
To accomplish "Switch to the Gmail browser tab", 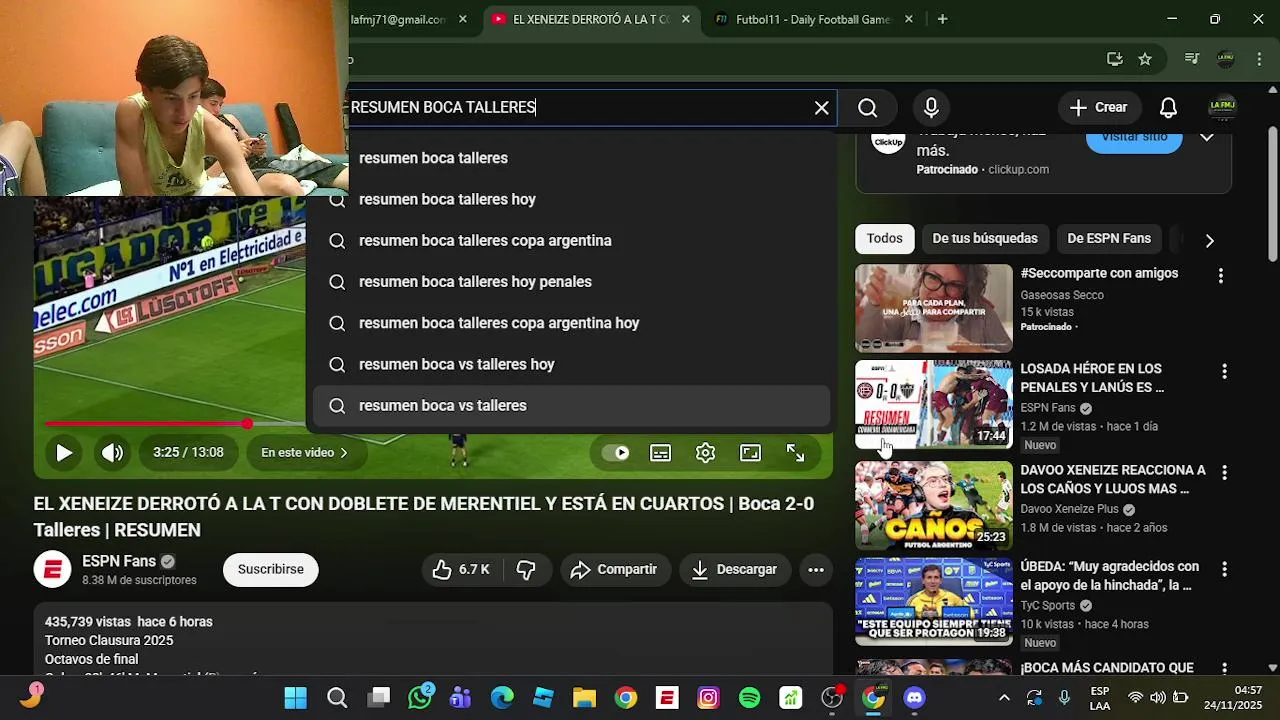I will point(398,19).
